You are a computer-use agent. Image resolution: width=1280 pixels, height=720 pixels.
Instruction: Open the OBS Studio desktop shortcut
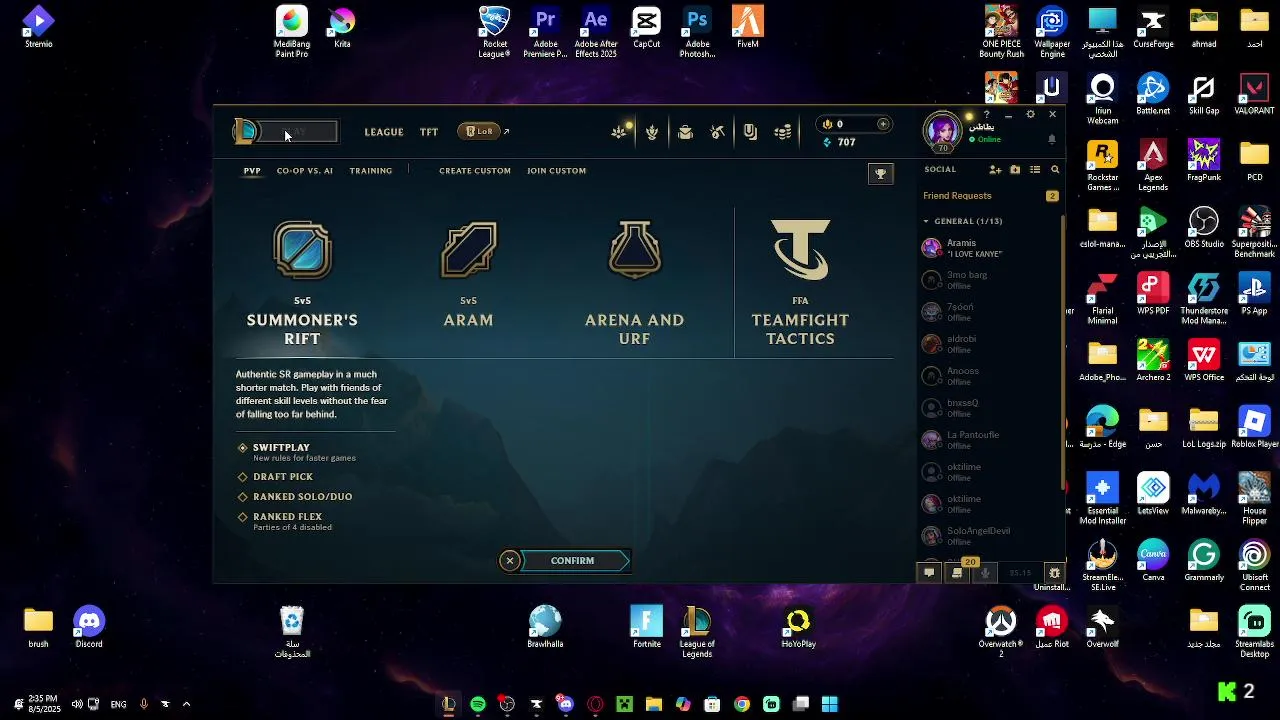point(1204,227)
